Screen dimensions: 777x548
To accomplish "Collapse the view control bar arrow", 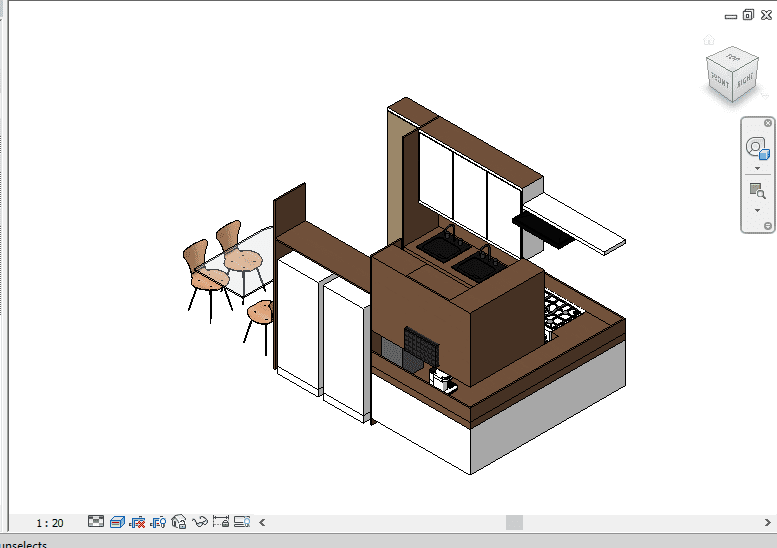I will point(263,522).
